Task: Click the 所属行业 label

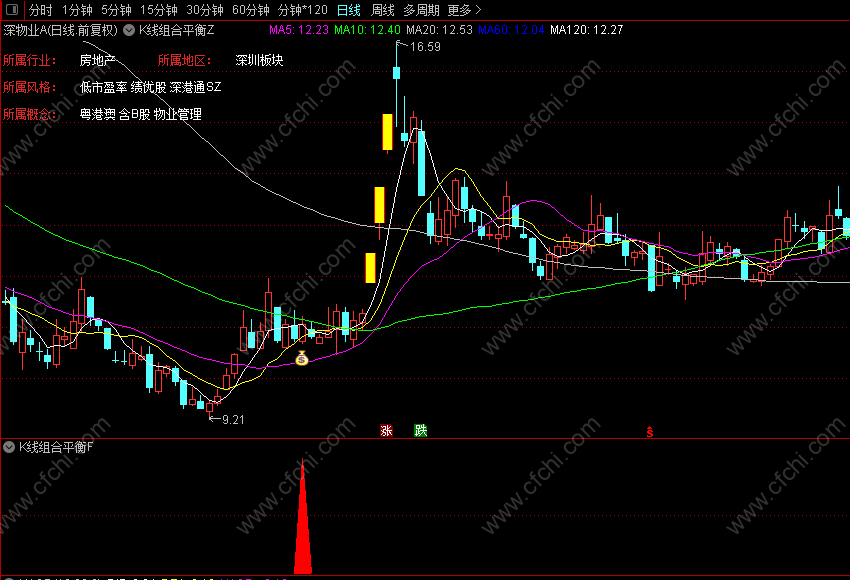Action: pos(29,60)
